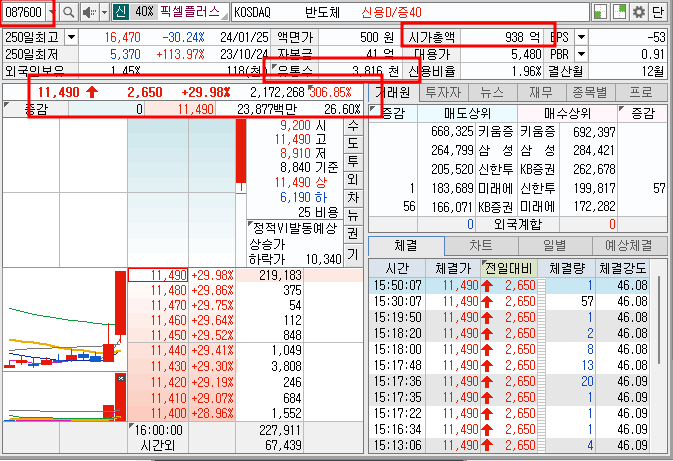The image size is (673, 461).
Task: Open the dropdown arrow beside the speaker icon
Action: (104, 12)
